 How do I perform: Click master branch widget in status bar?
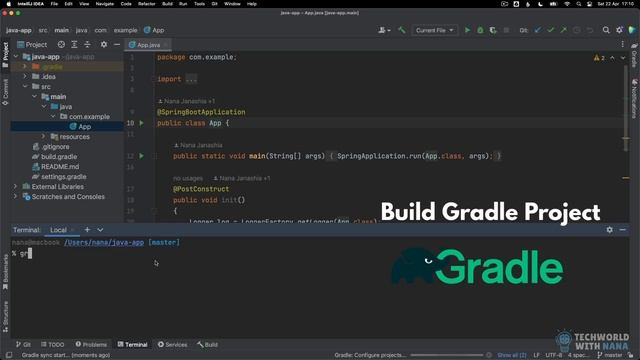click(610, 355)
